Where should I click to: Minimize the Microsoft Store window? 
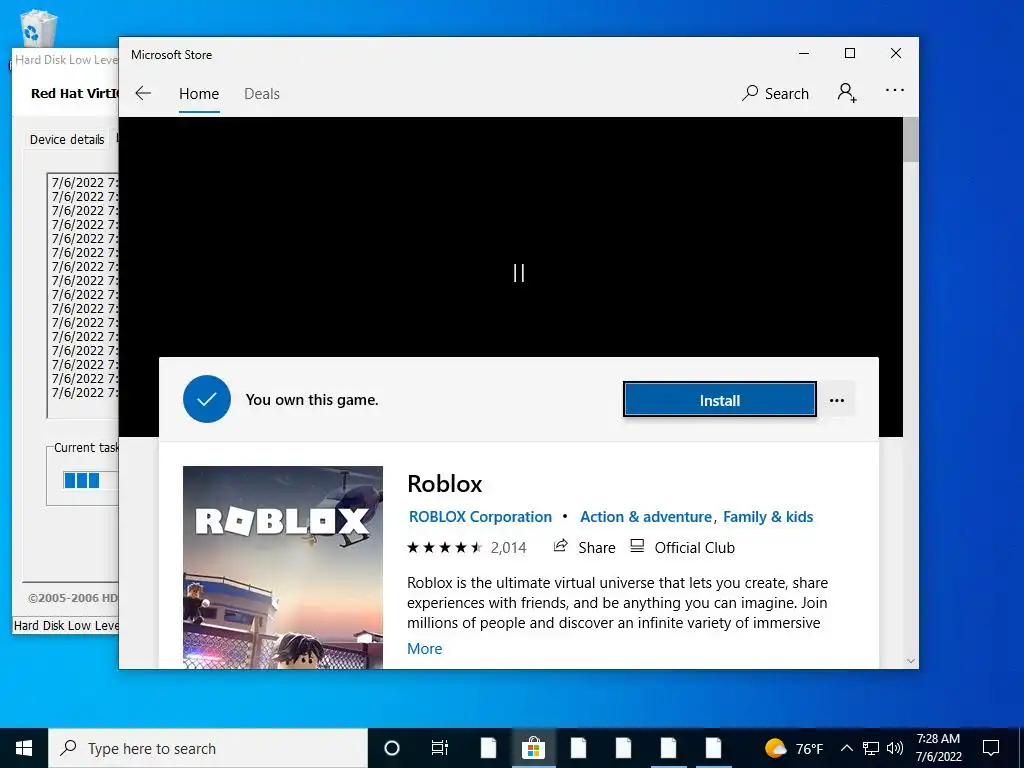pos(804,54)
